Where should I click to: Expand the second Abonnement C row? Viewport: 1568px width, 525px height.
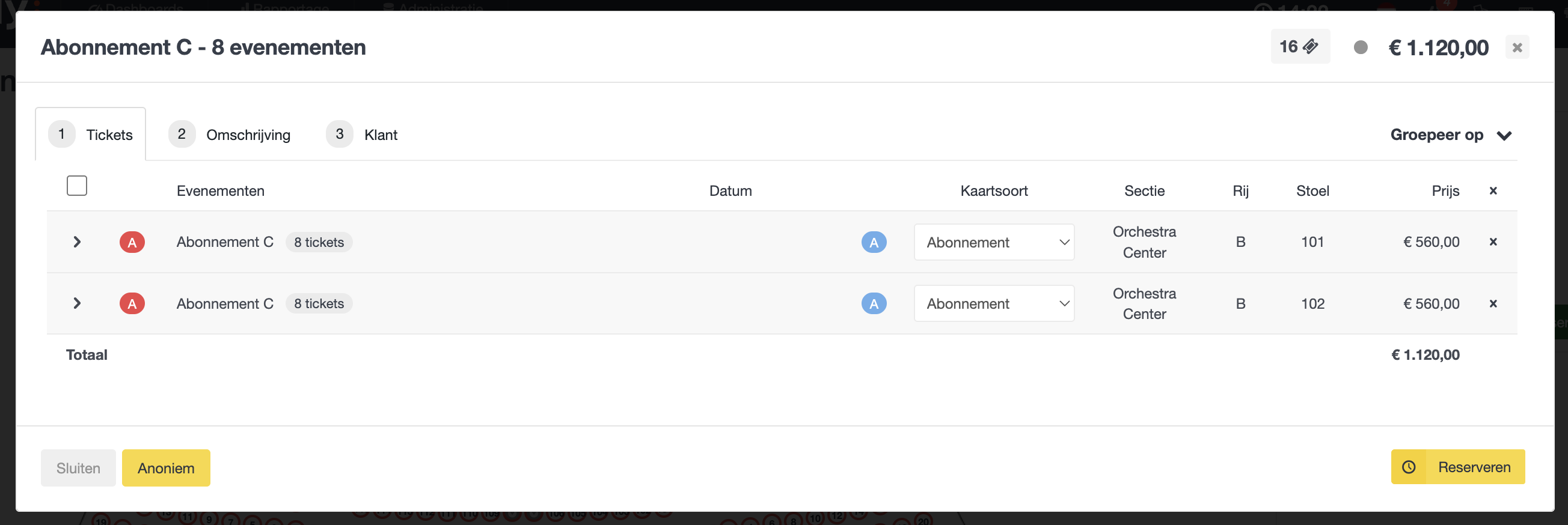77,303
